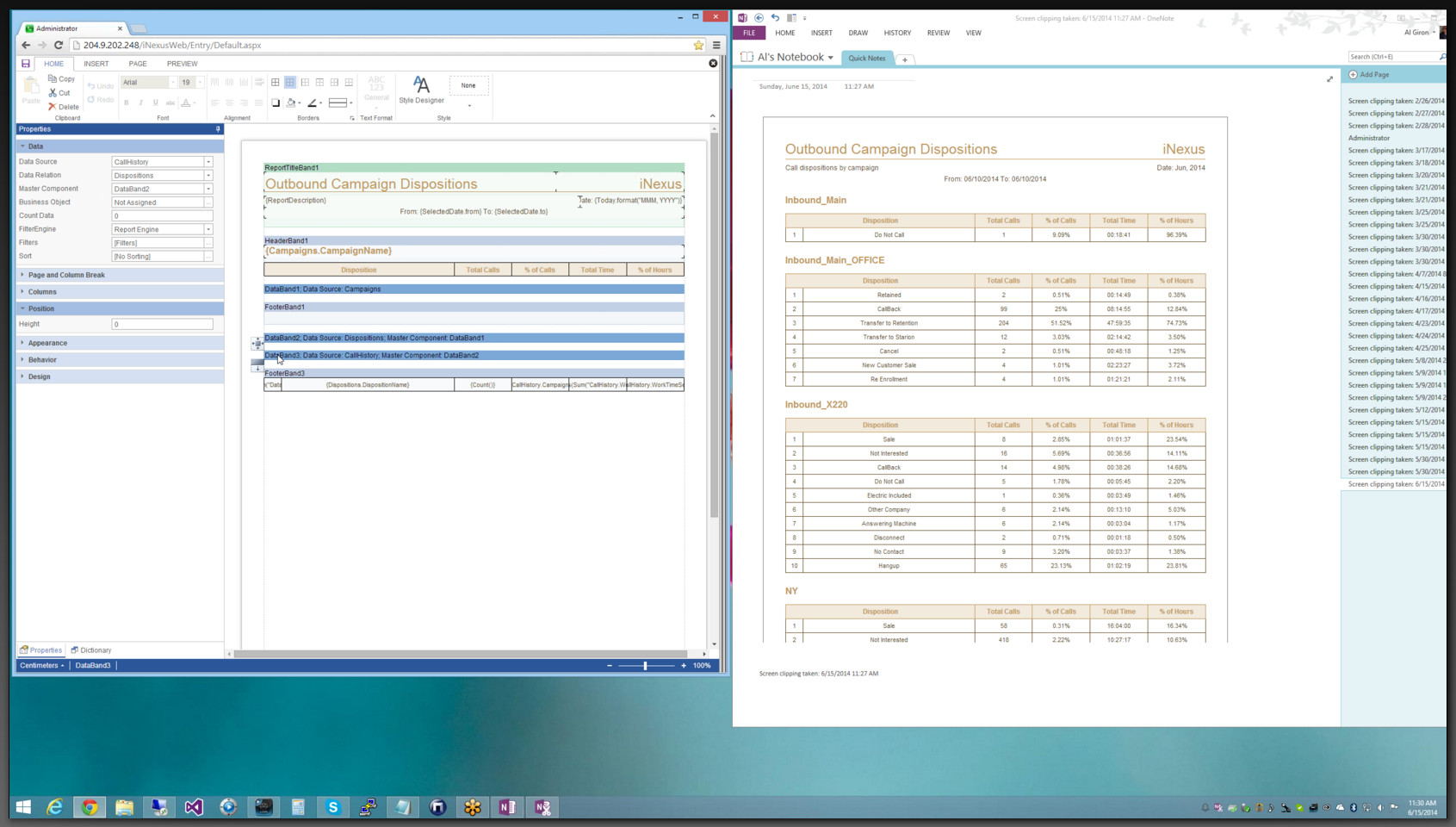The height and width of the screenshot is (827, 1456).
Task: Click the Copy icon in Clipboard group
Action: point(53,78)
